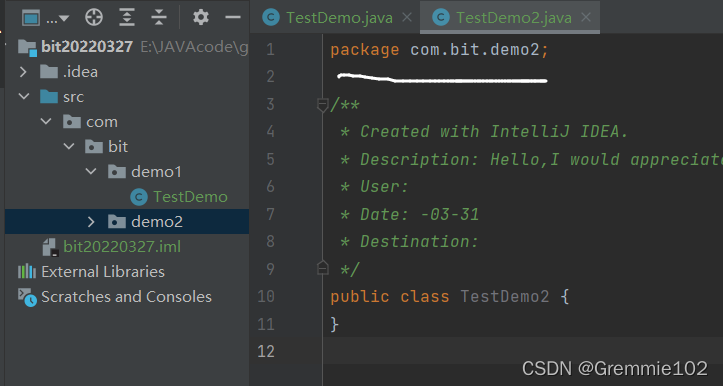
Task: Open the TestDemo class in the tree
Action: pyautogui.click(x=190, y=197)
